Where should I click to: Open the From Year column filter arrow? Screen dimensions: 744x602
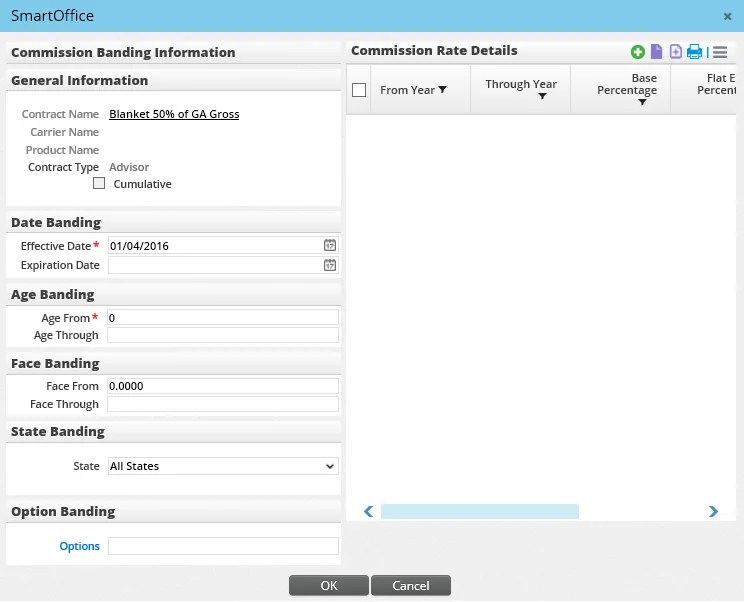[x=442, y=90]
